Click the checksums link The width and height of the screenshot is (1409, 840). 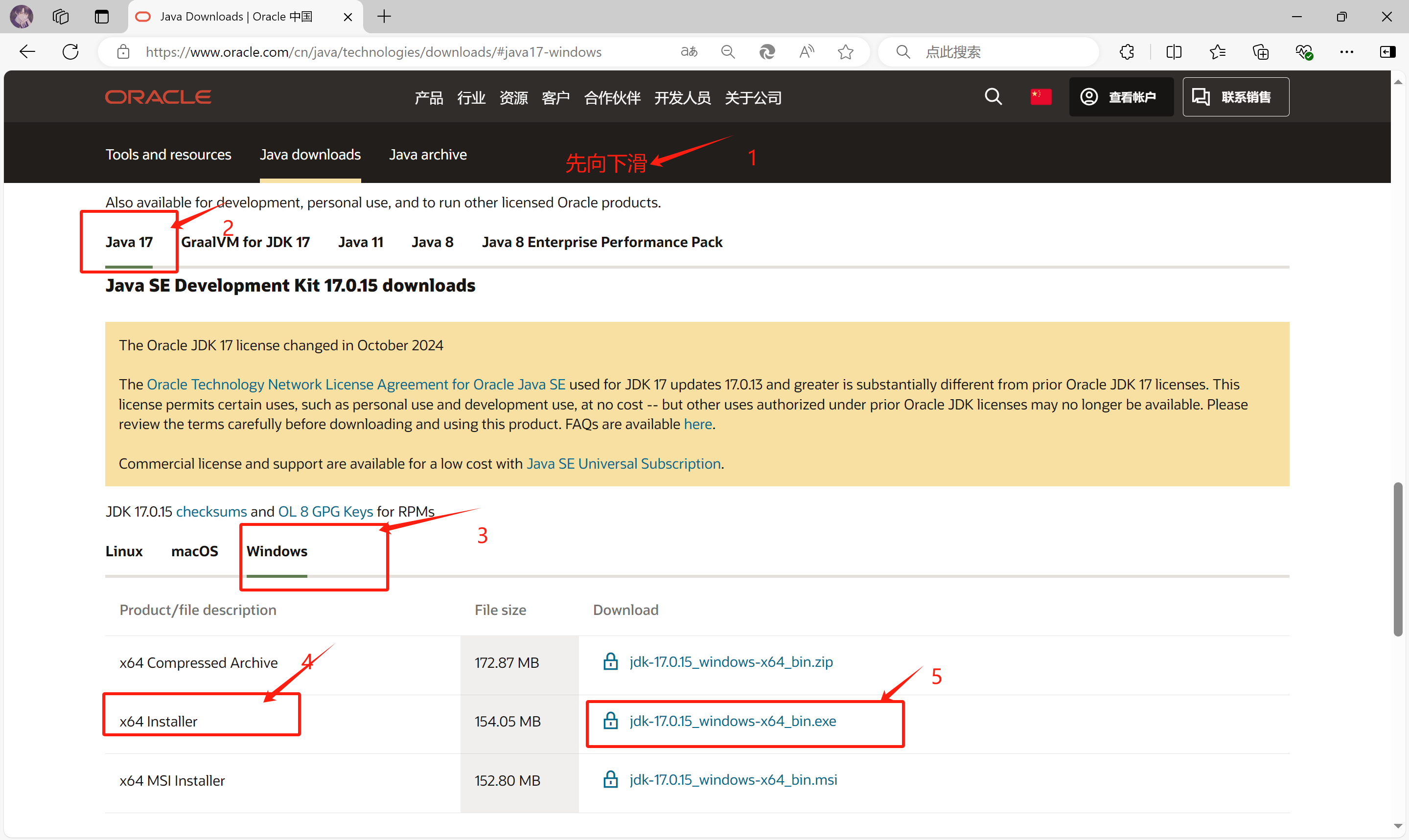point(211,512)
